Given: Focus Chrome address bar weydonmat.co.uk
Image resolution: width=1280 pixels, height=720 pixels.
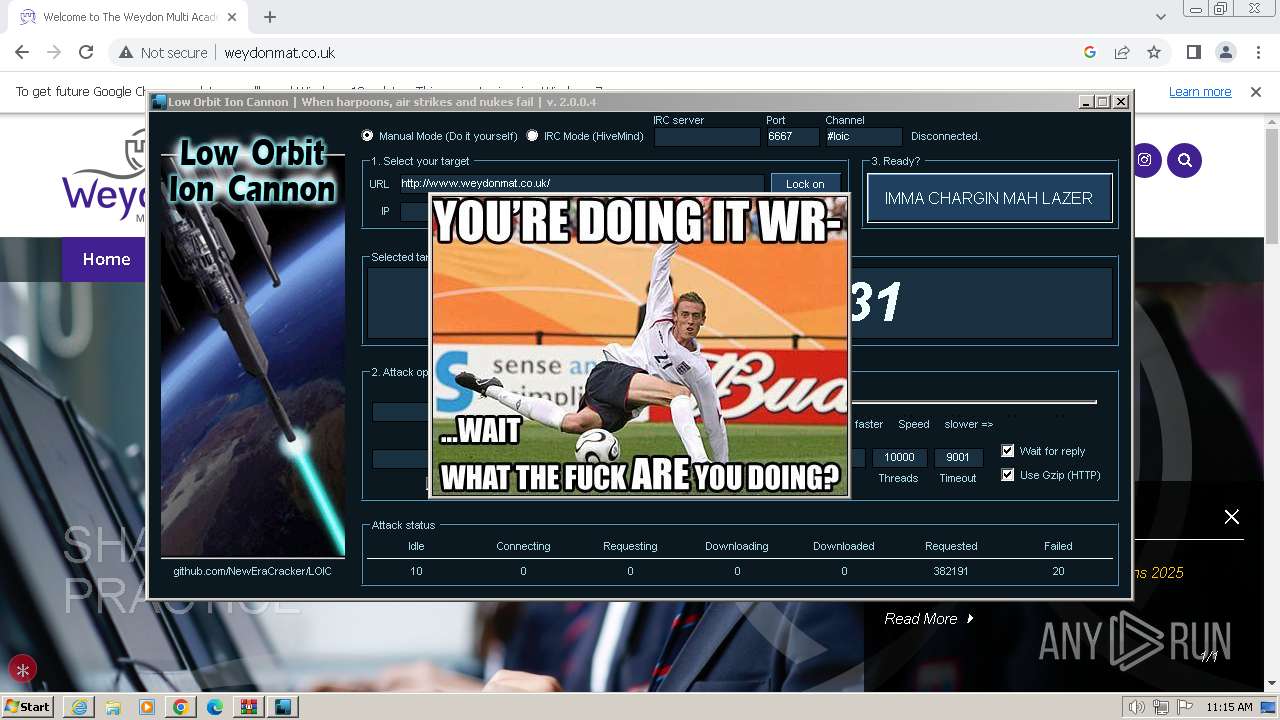Looking at the screenshot, I should 640,53.
